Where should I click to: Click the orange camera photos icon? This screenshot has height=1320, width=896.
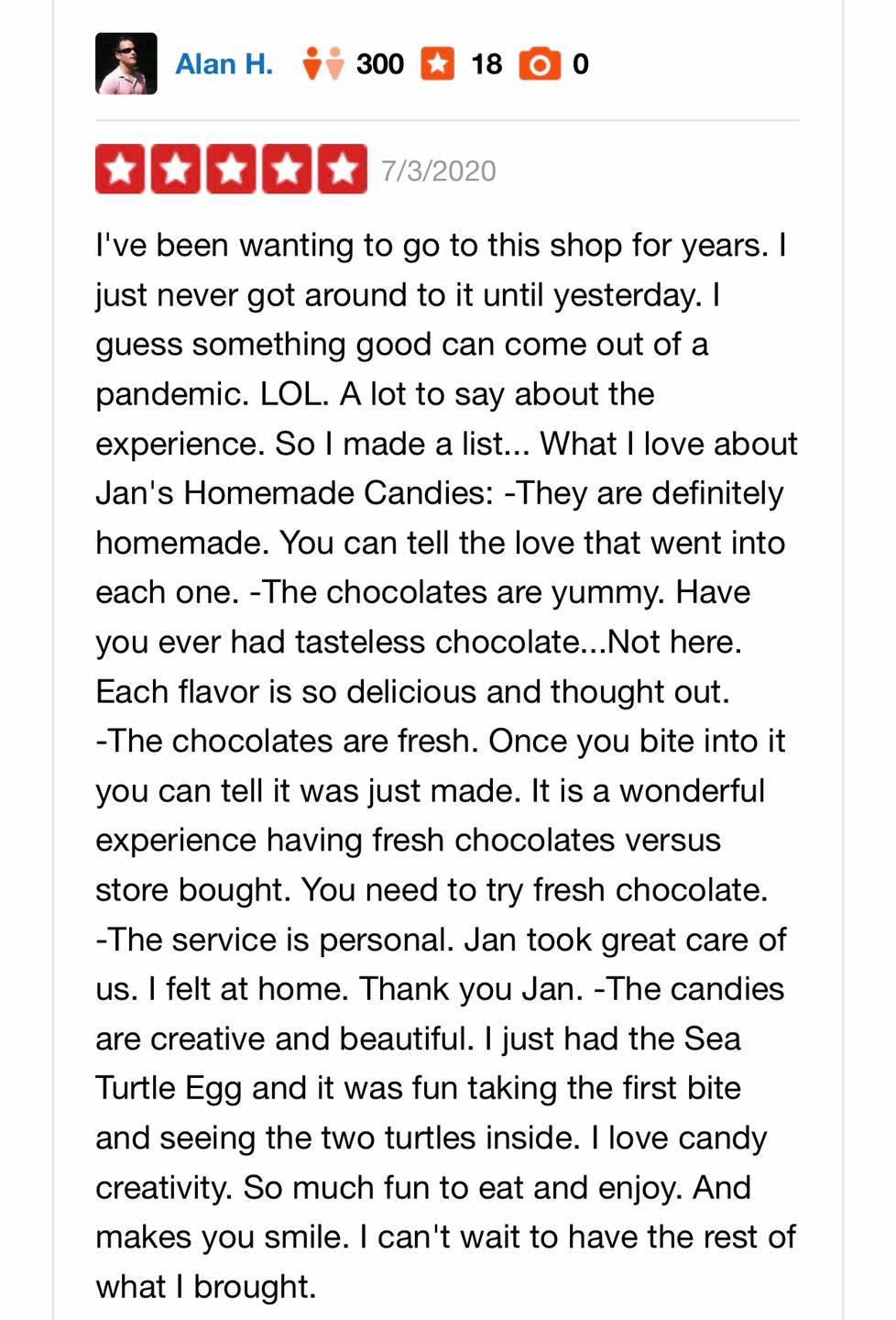540,64
